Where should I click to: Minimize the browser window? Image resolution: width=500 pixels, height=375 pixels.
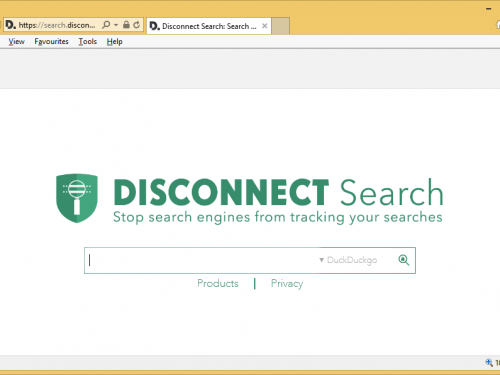point(489,9)
